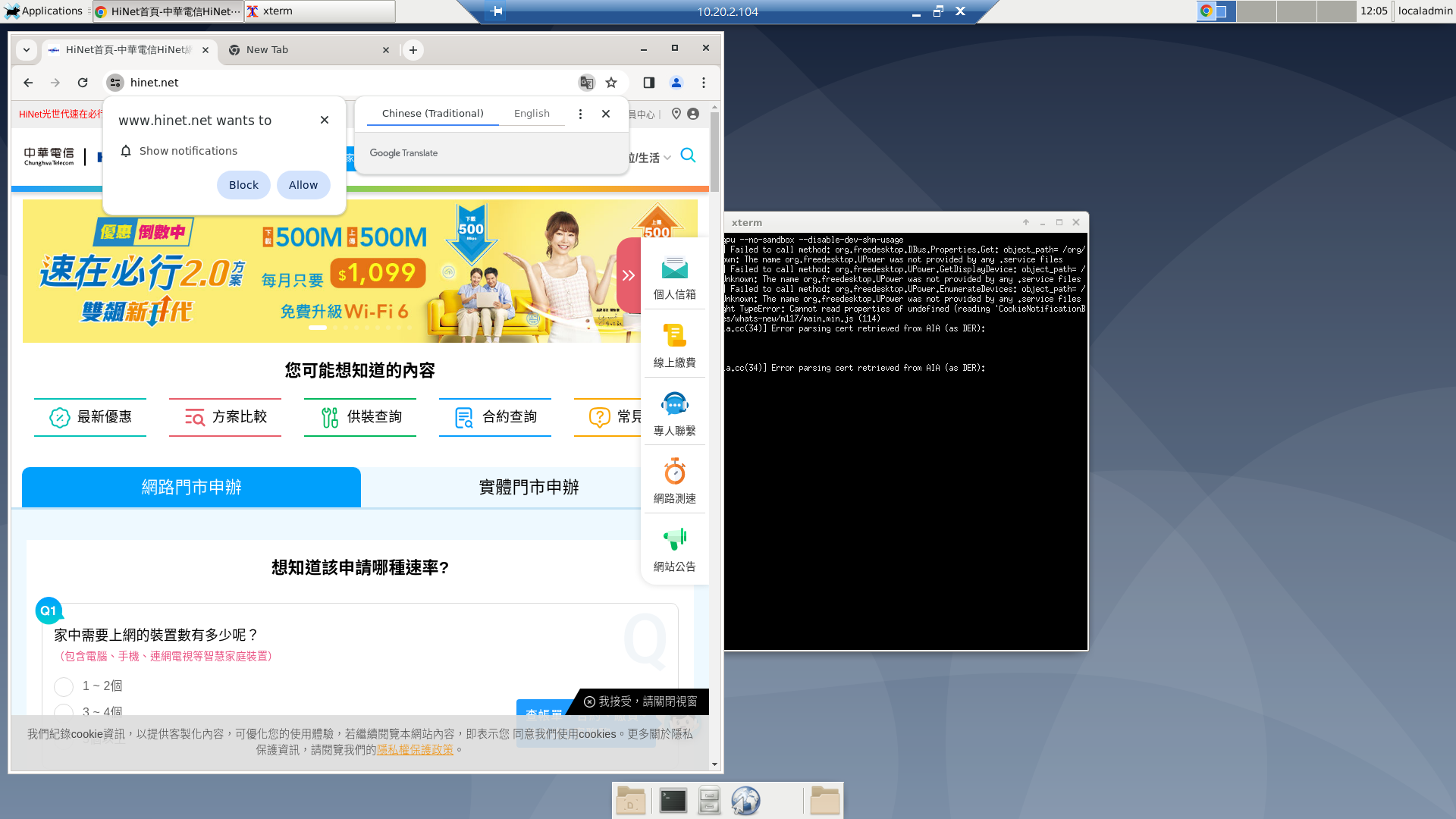
Task: Close the New Tab tab
Action: 386,50
